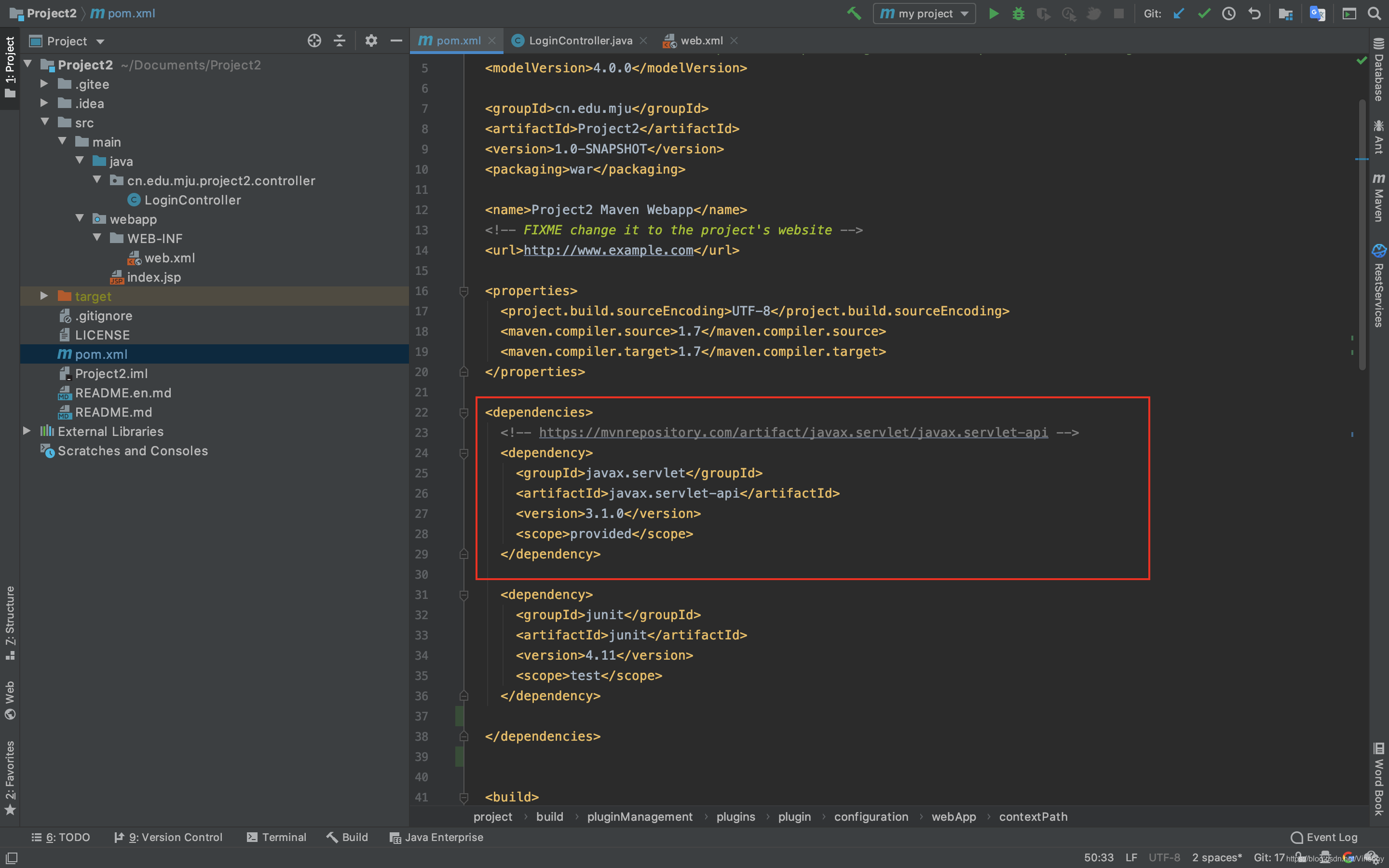
Task: Click the grayed-out Stop square icon
Action: [1118, 13]
